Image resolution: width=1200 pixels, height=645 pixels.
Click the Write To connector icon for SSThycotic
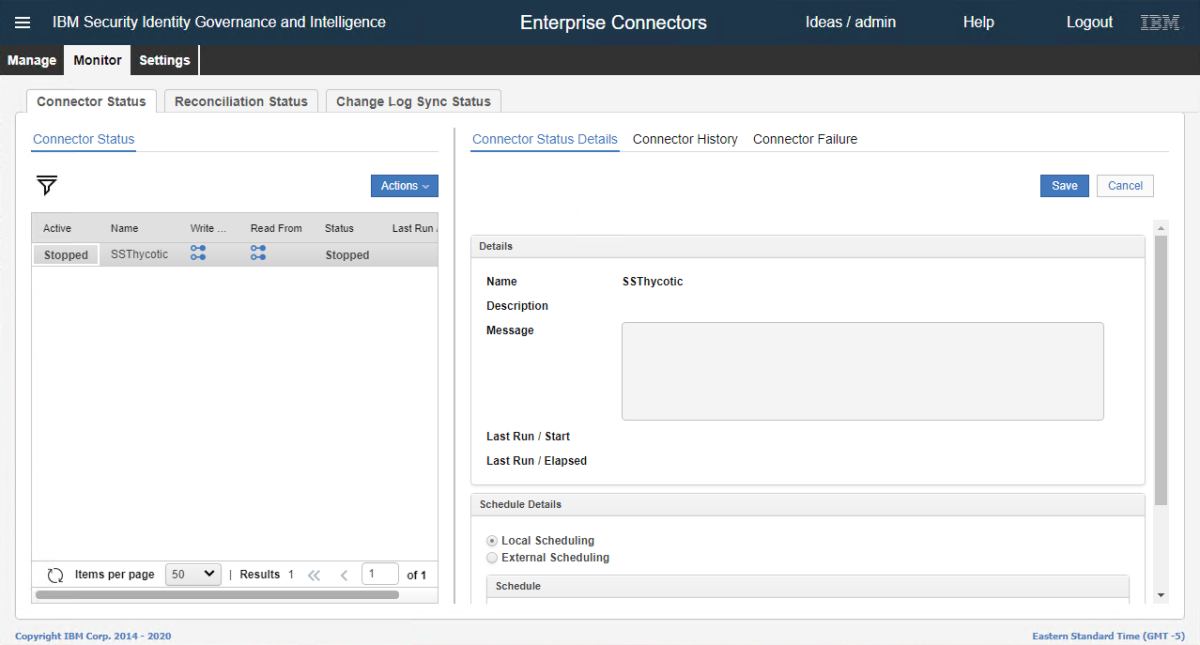click(198, 253)
